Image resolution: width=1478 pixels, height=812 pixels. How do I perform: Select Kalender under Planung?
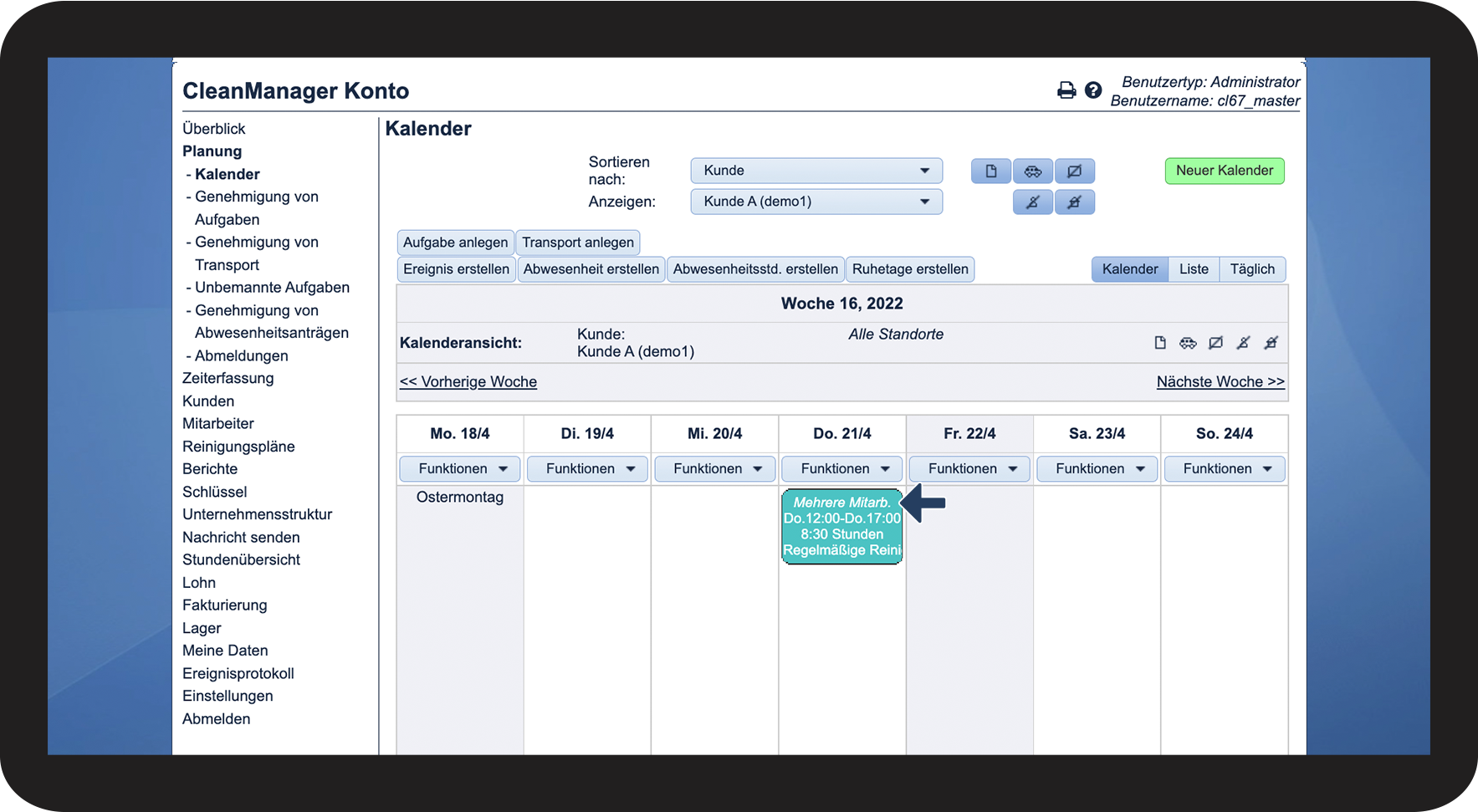(x=228, y=175)
